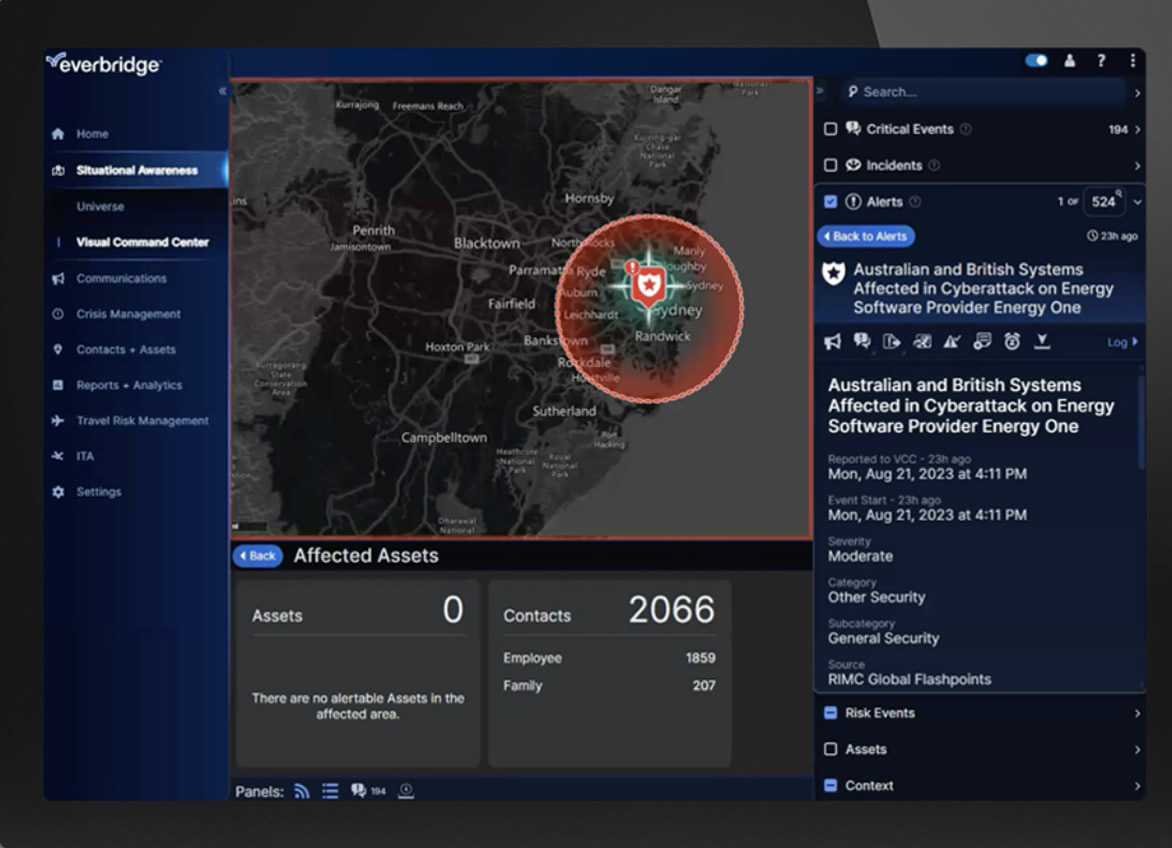This screenshot has width=1172, height=848.
Task: Switch the blue toggle in the top bar
Action: point(1037,60)
